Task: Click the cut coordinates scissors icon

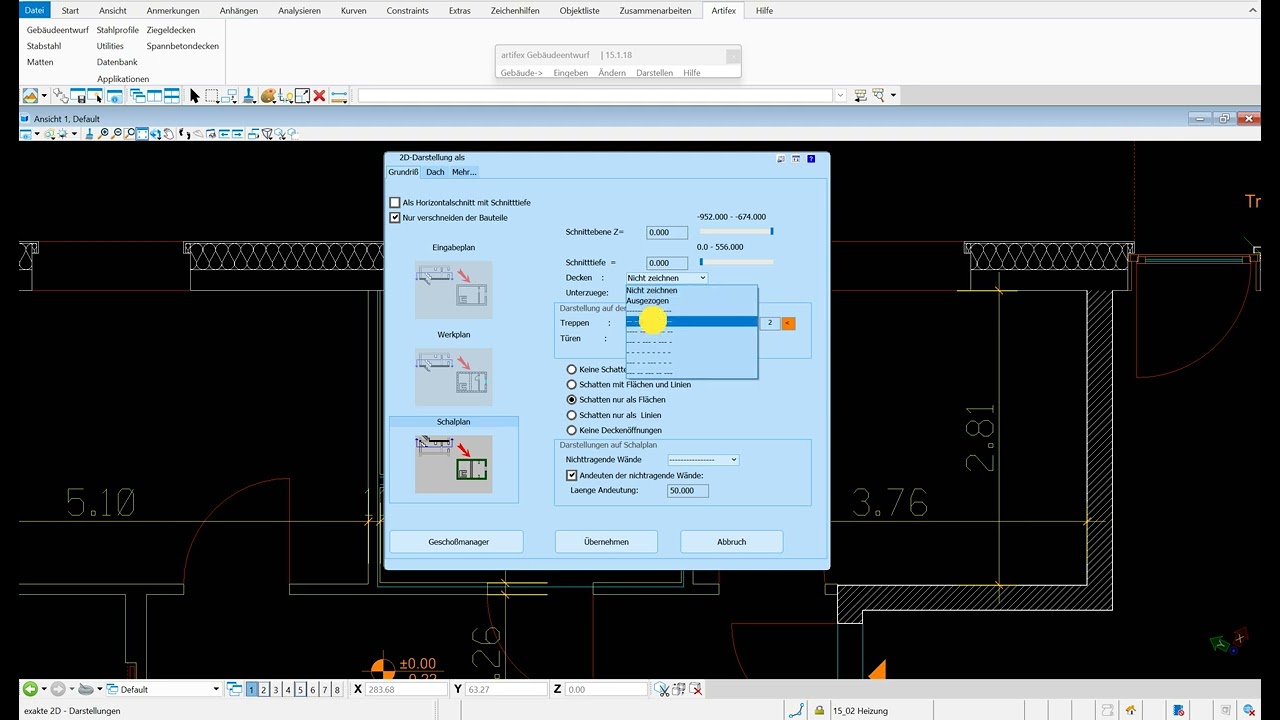Action: coord(662,689)
